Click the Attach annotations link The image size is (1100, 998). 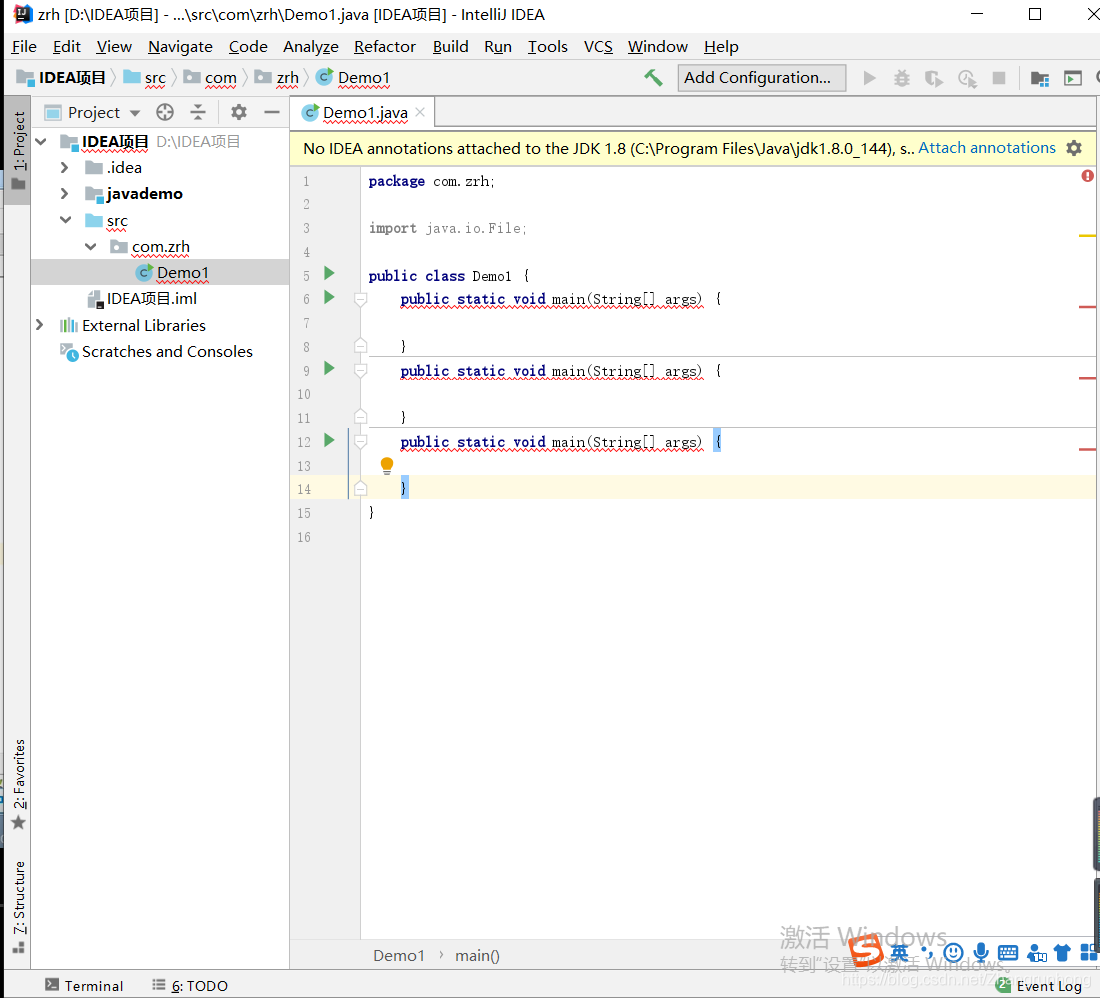(x=986, y=148)
